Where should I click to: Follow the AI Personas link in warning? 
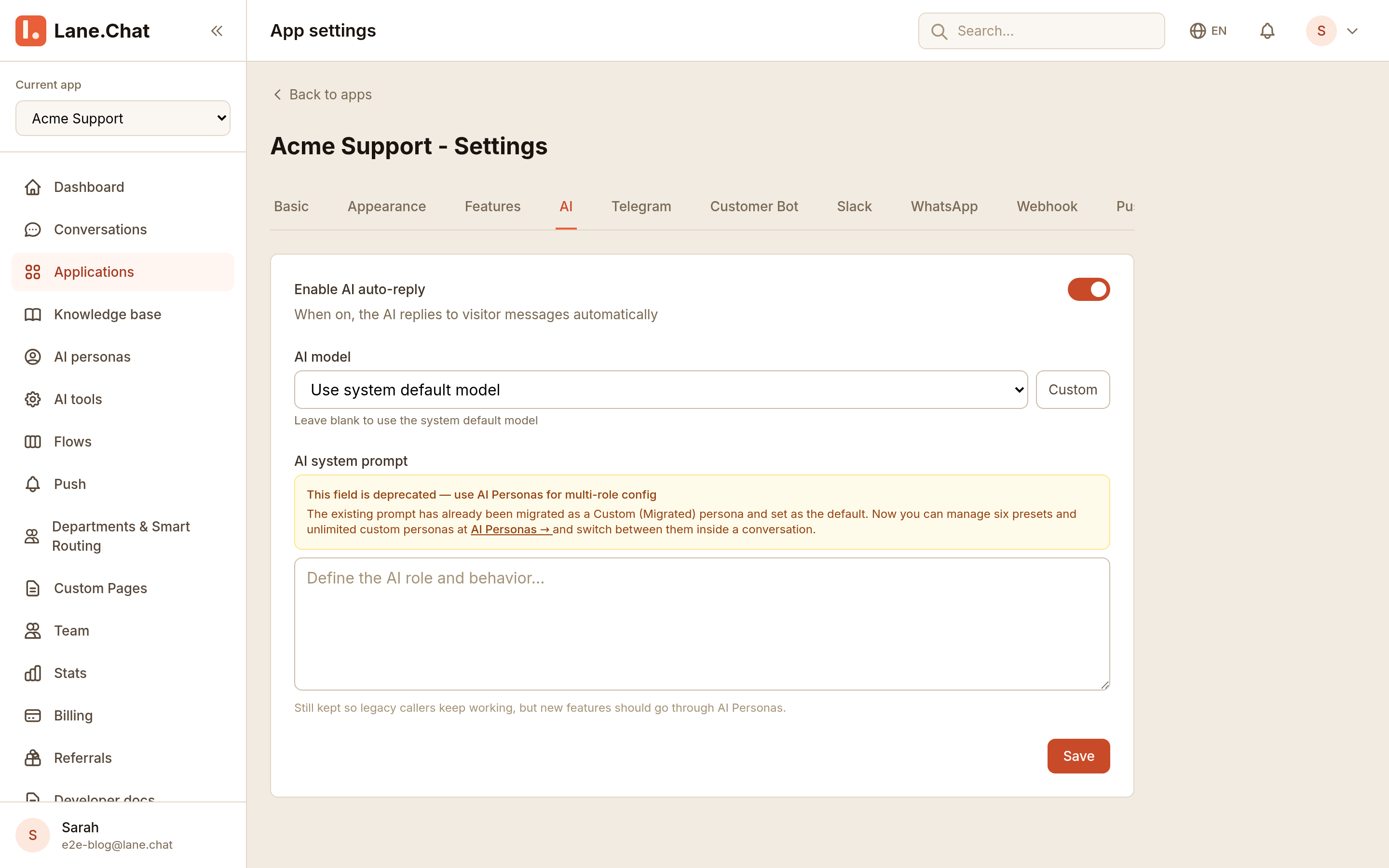[x=511, y=530]
